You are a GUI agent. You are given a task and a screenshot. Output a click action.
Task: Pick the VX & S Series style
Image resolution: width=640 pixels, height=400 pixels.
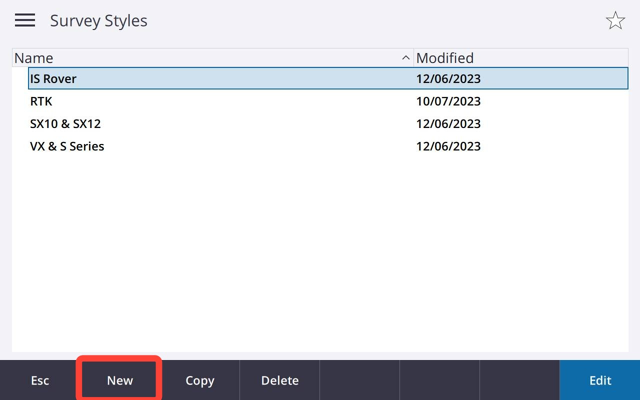tap(328, 146)
